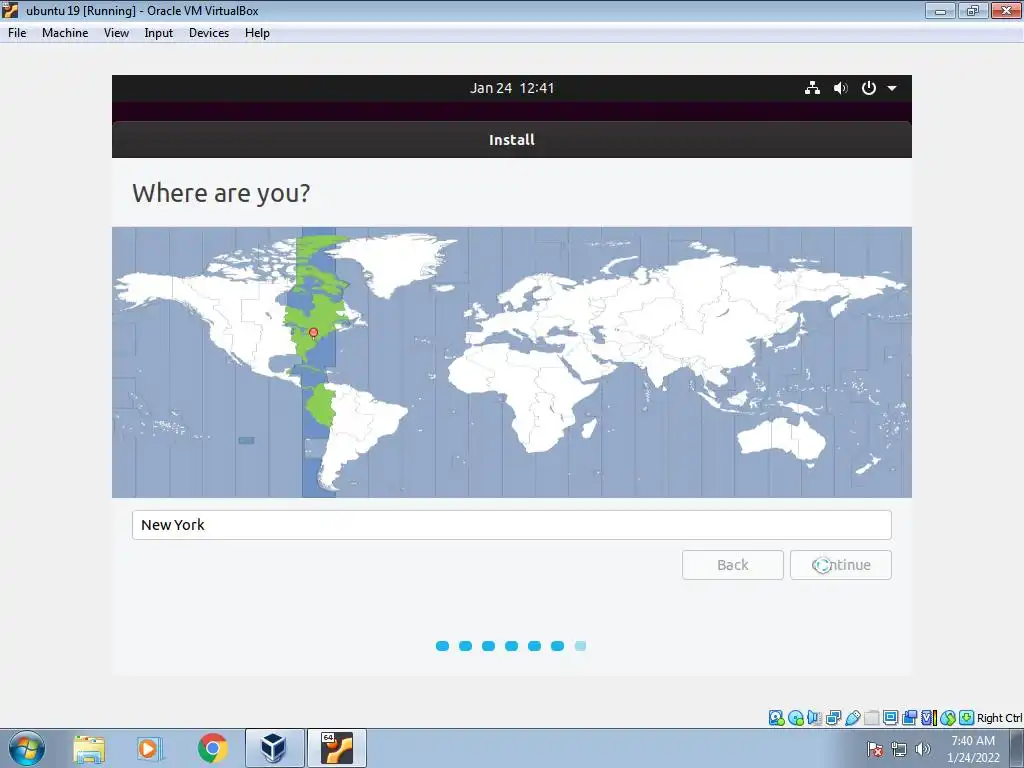This screenshot has width=1024, height=768.
Task: Click the Show desktop strip
Action: (1017, 748)
